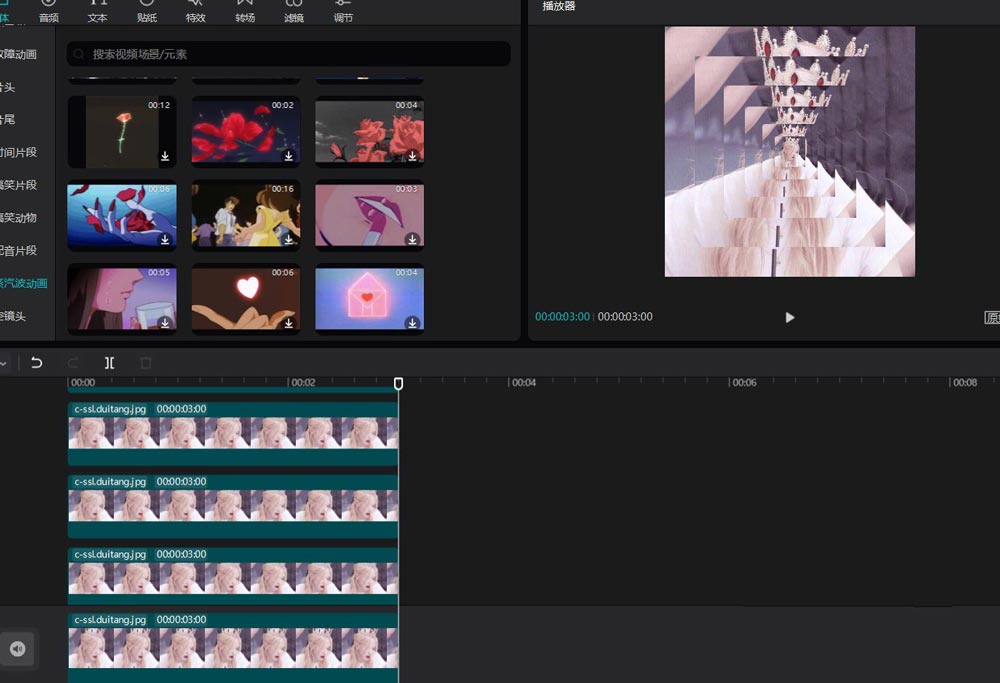Click the delete trash icon above timeline
The height and width of the screenshot is (683, 1000).
coord(146,363)
